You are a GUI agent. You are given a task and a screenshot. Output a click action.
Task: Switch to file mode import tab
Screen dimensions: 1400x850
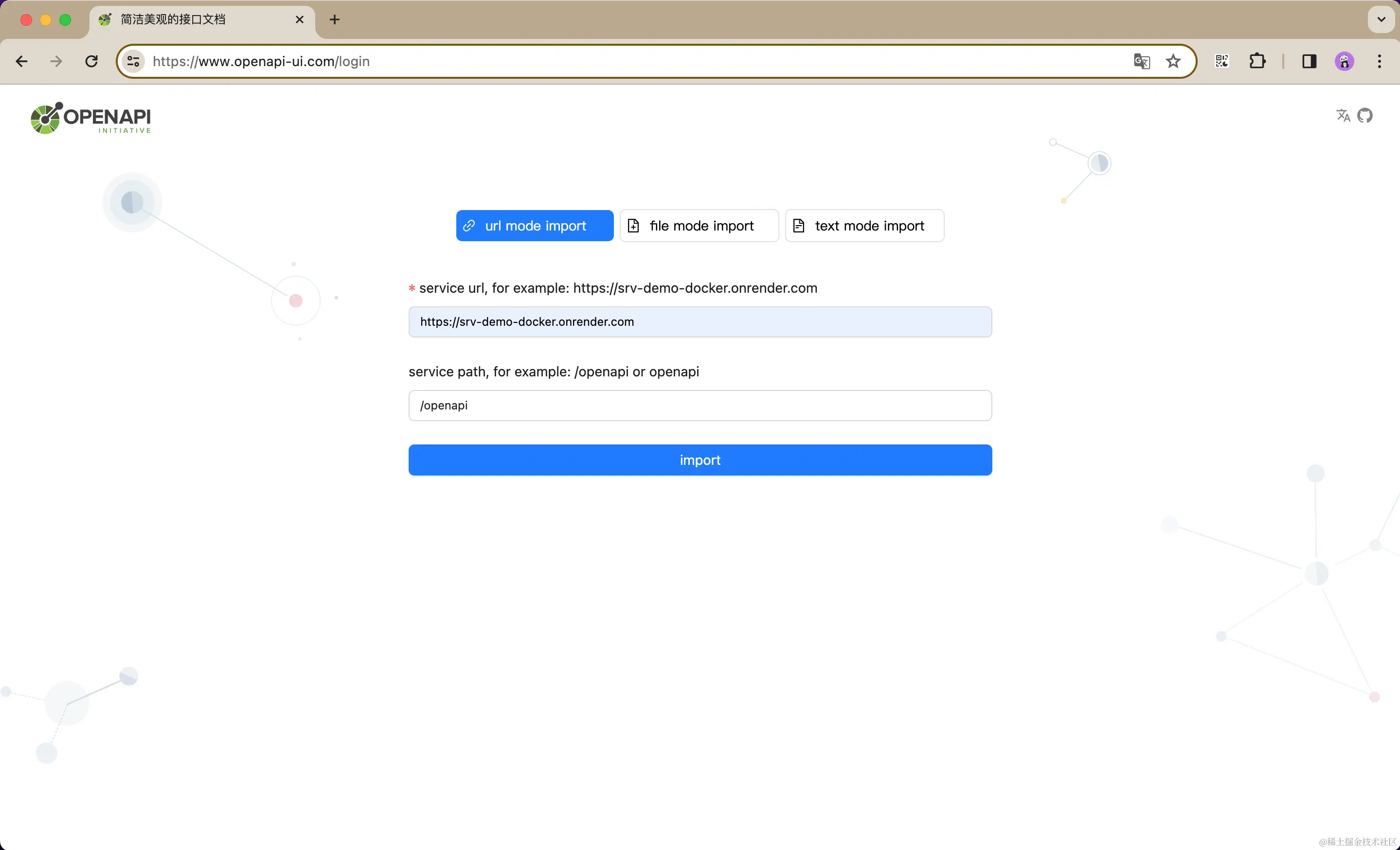point(699,226)
